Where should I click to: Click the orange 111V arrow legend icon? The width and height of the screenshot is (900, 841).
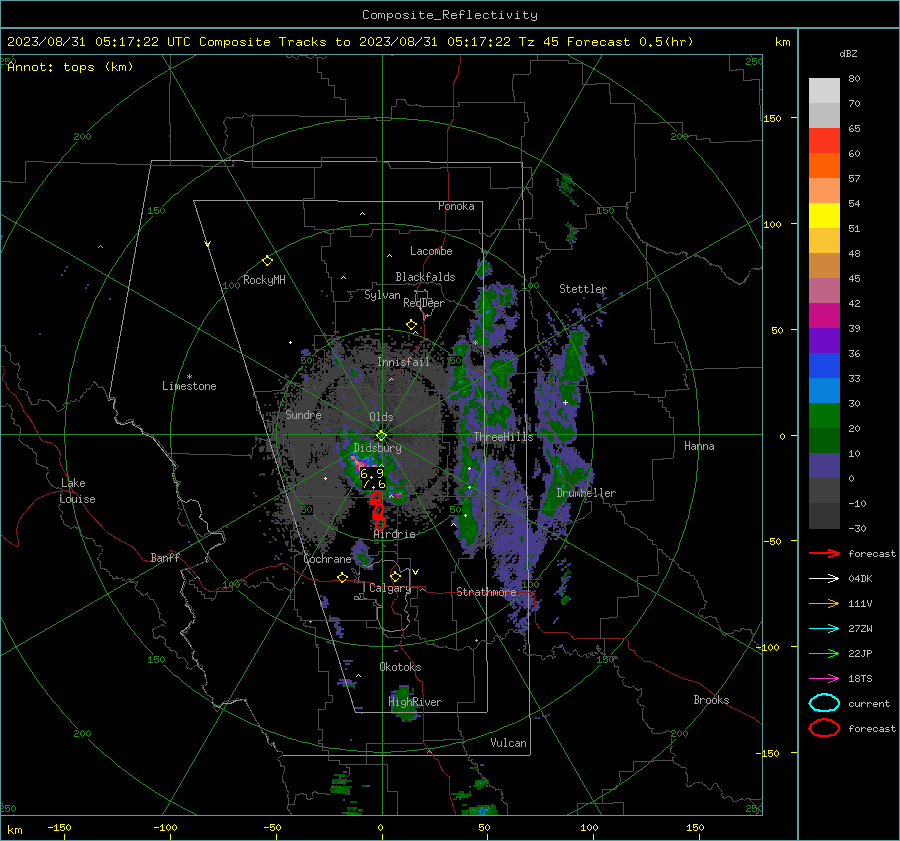[x=824, y=603]
